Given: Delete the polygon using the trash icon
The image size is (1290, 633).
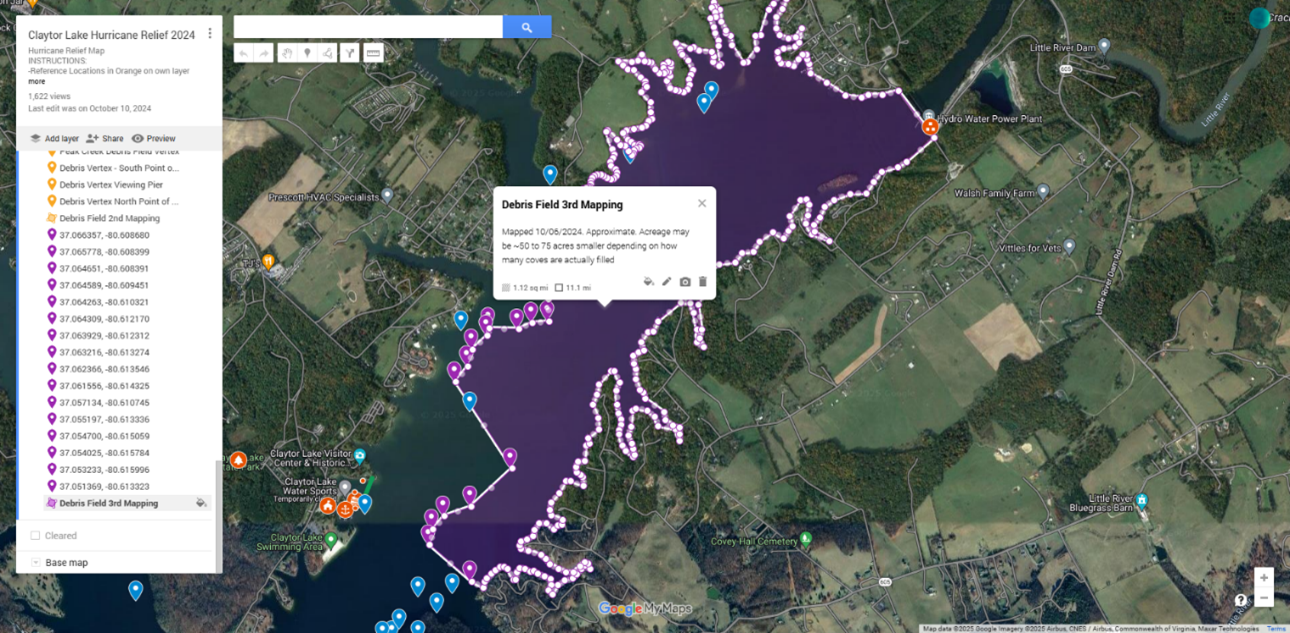Looking at the screenshot, I should click(x=702, y=281).
